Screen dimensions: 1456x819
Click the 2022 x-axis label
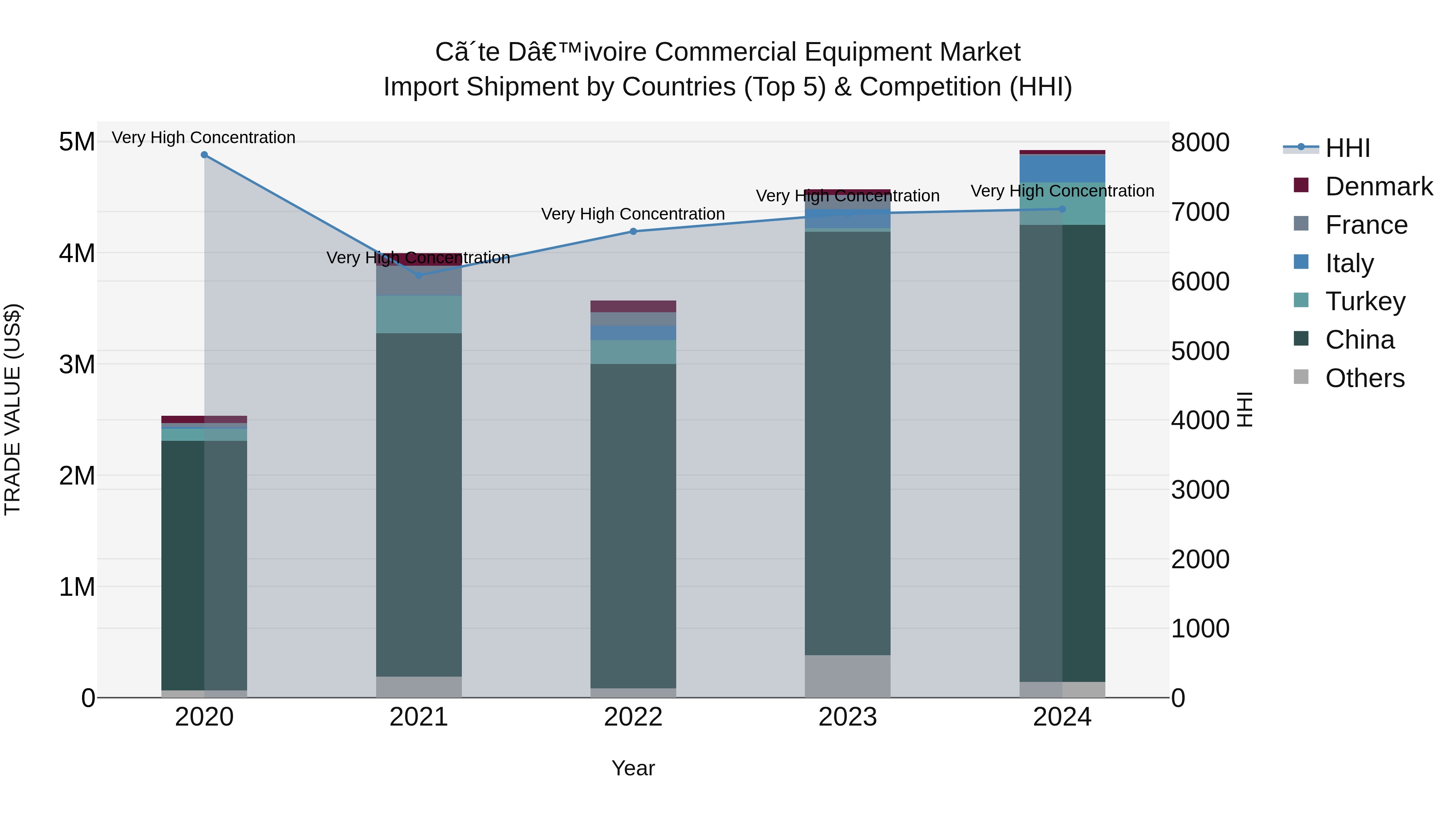tap(633, 717)
